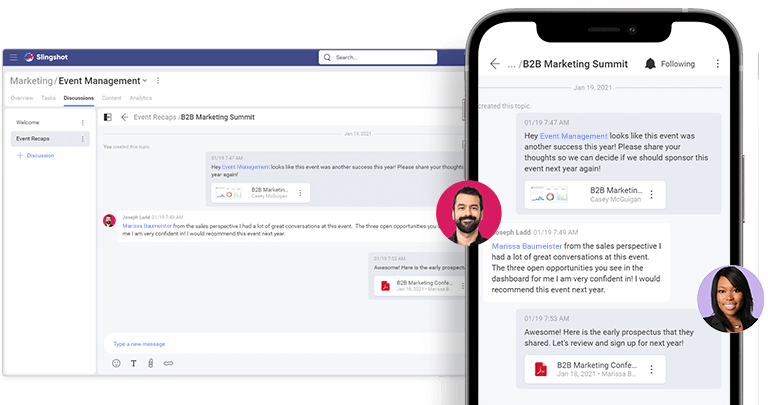Click the '01/19 7:53 AM' timestamp on phone

547,318
